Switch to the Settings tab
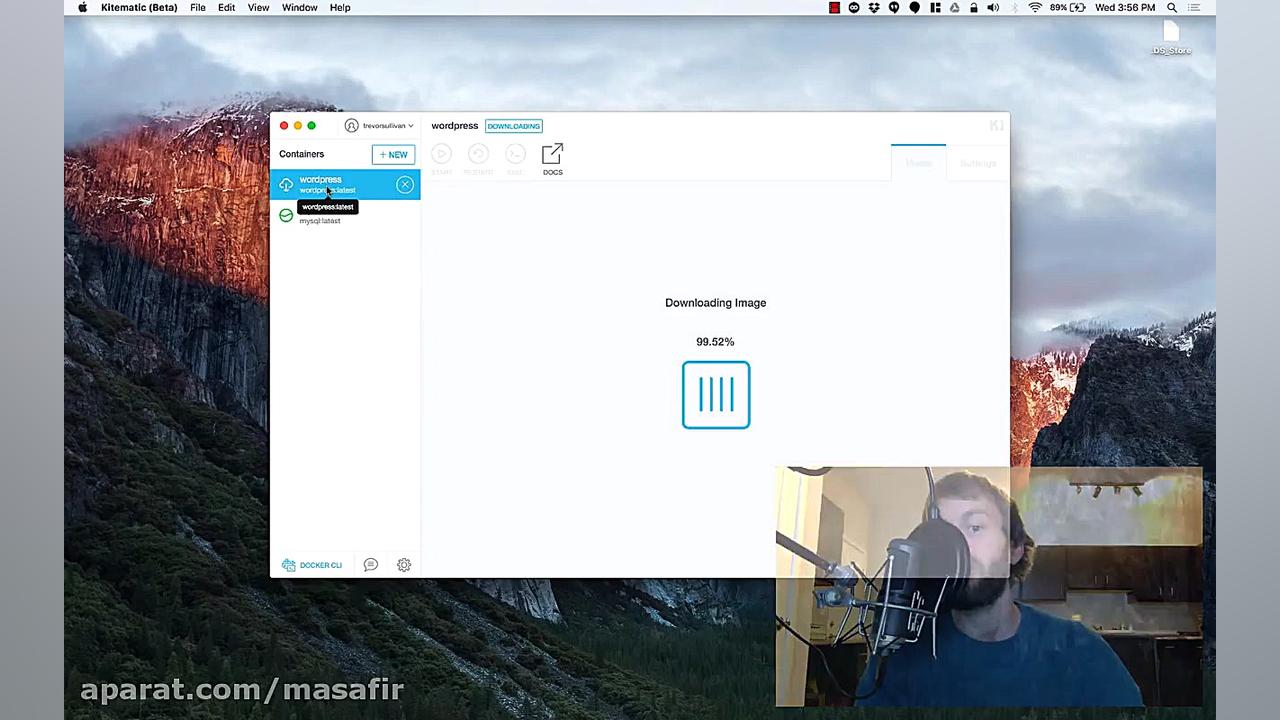The image size is (1280, 720). click(x=977, y=163)
